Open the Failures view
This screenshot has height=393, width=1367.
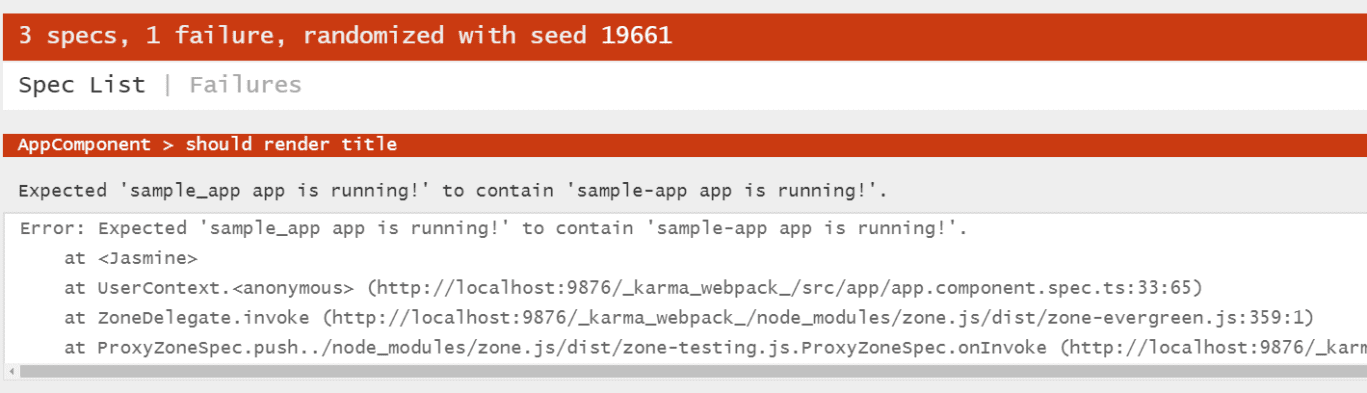coord(245,85)
